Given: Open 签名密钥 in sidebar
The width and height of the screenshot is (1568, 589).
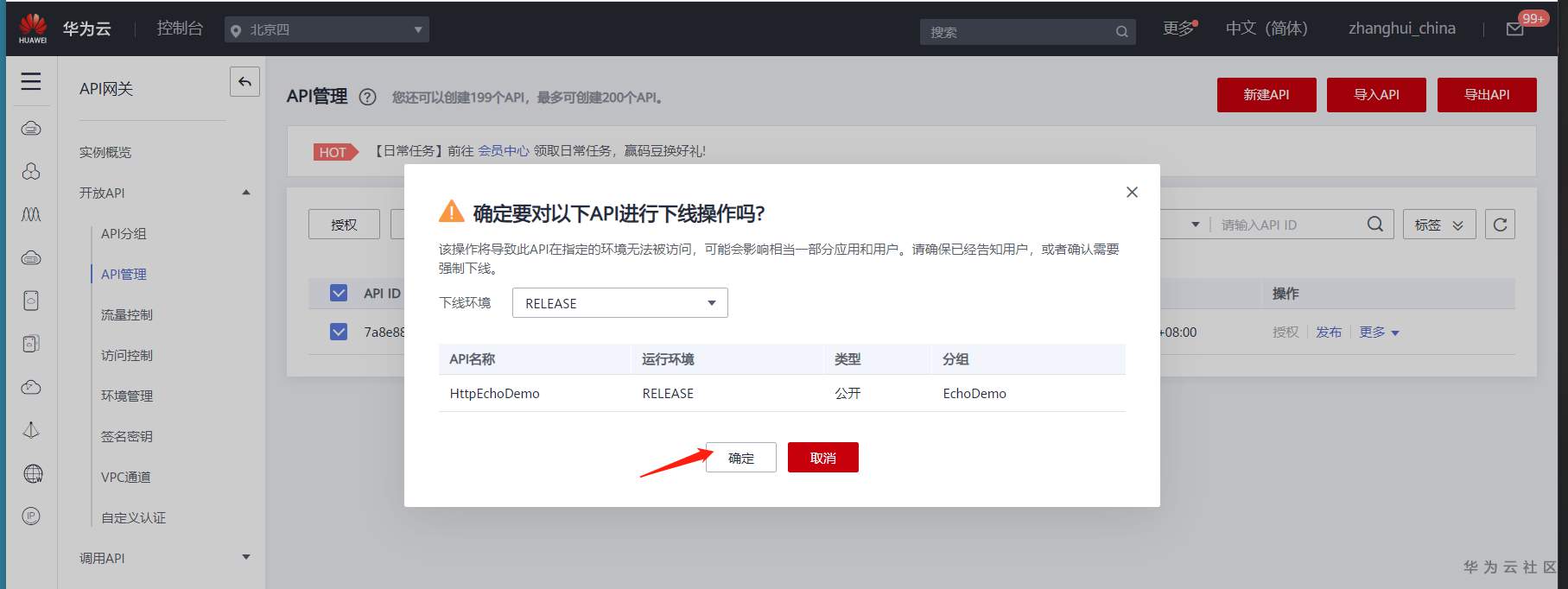Looking at the screenshot, I should click(x=127, y=436).
